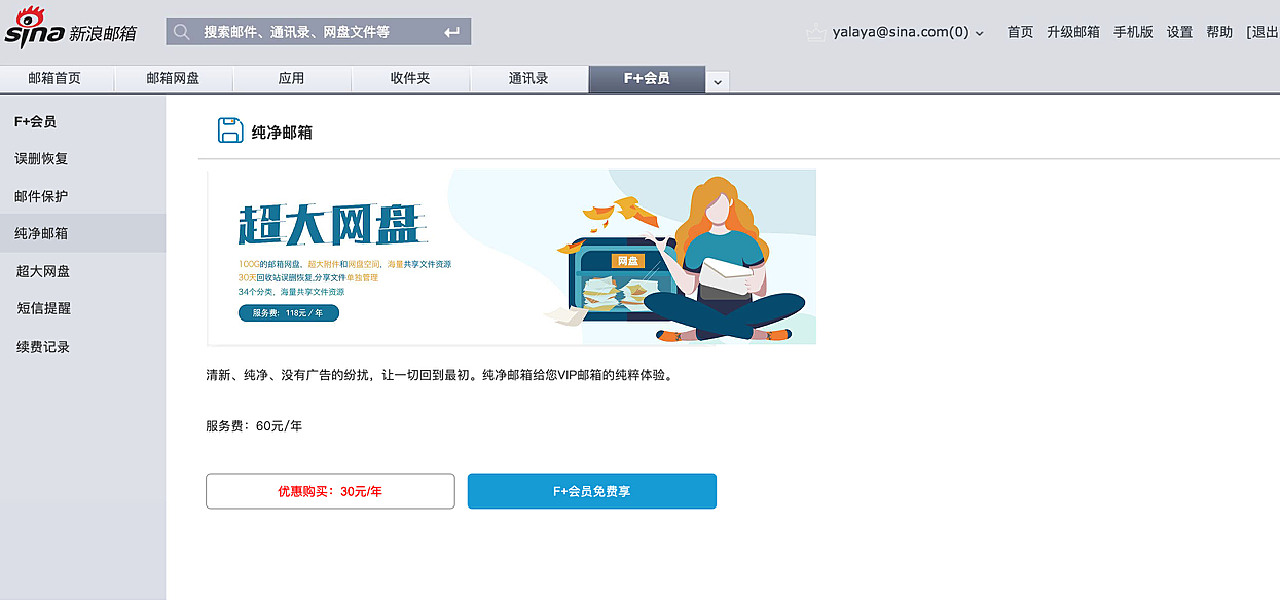The height and width of the screenshot is (601, 1280).
Task: Click the floppy disk icon by 纯净邮箱
Action: tap(230, 131)
